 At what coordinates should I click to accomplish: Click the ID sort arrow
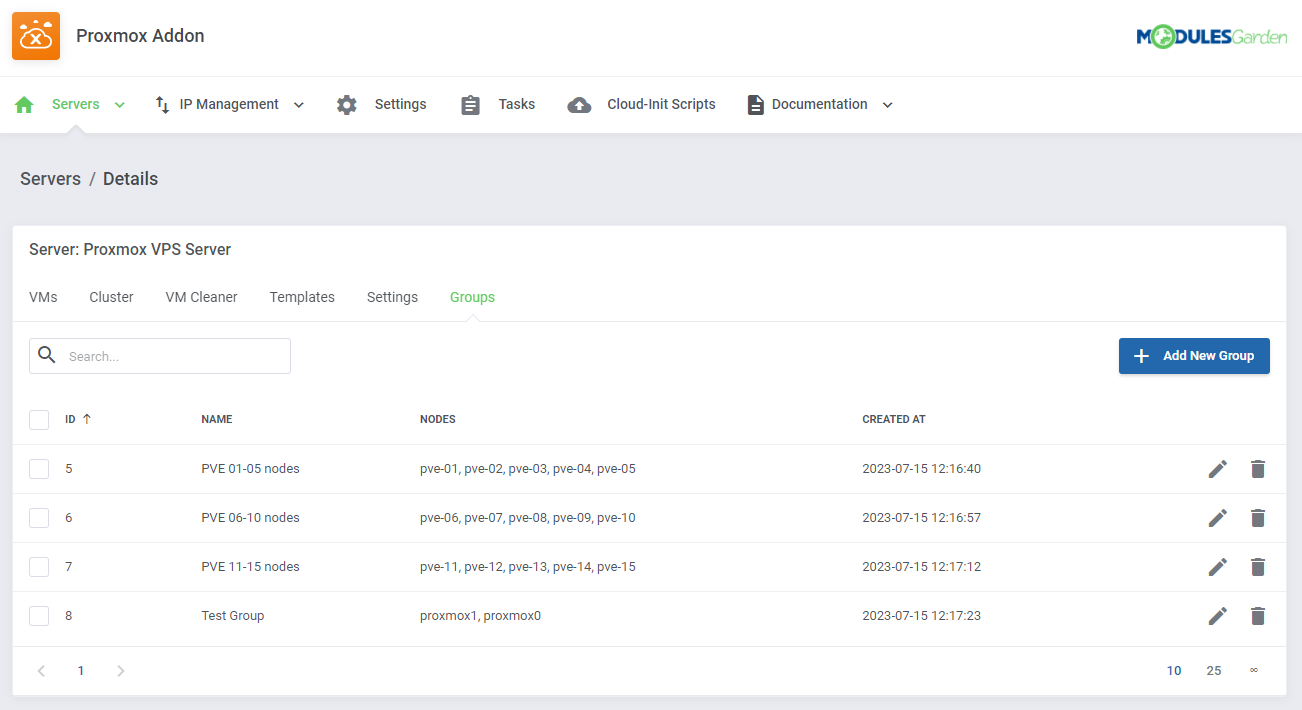(x=87, y=419)
